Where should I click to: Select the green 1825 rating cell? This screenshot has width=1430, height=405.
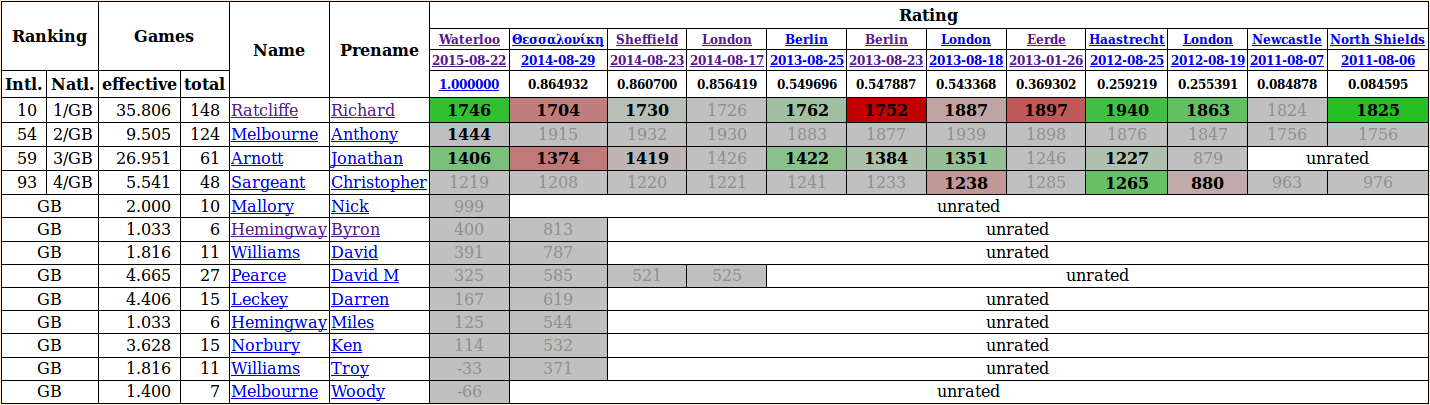click(1377, 110)
